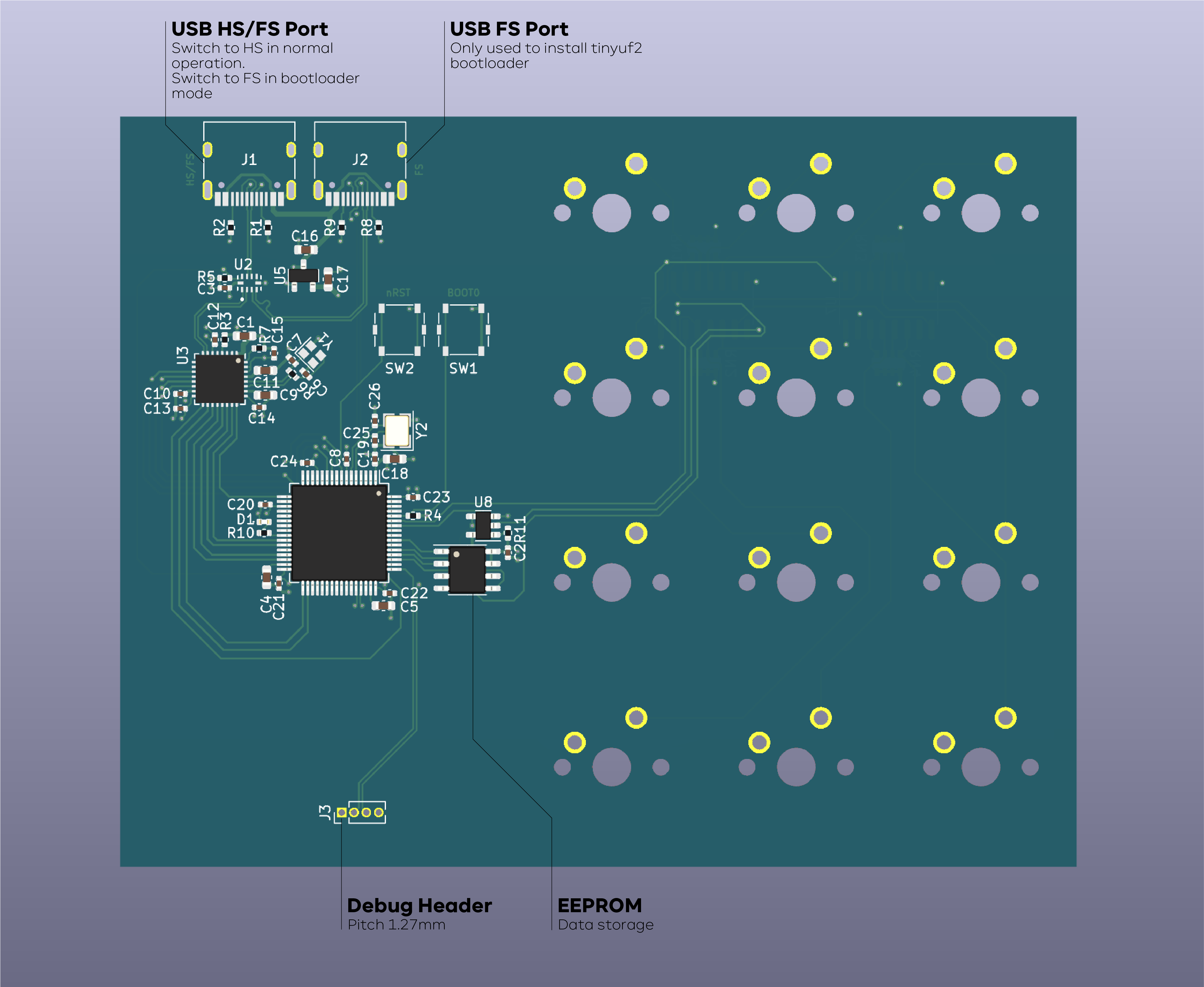1204x987 pixels.
Task: Click the large square microcontroller chip
Action: pos(339,533)
